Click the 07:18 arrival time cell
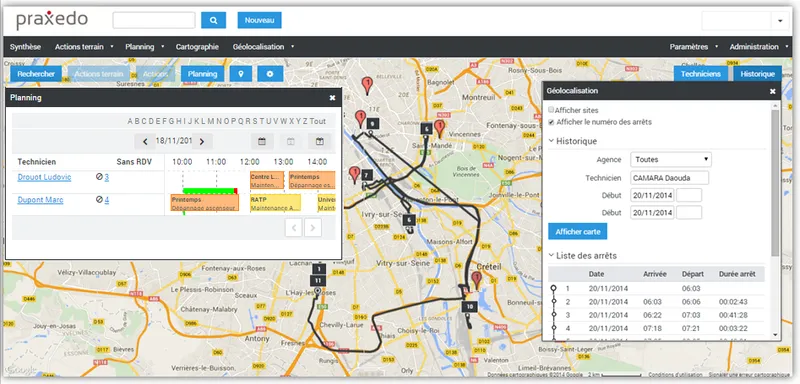800x384 pixels. (653, 328)
